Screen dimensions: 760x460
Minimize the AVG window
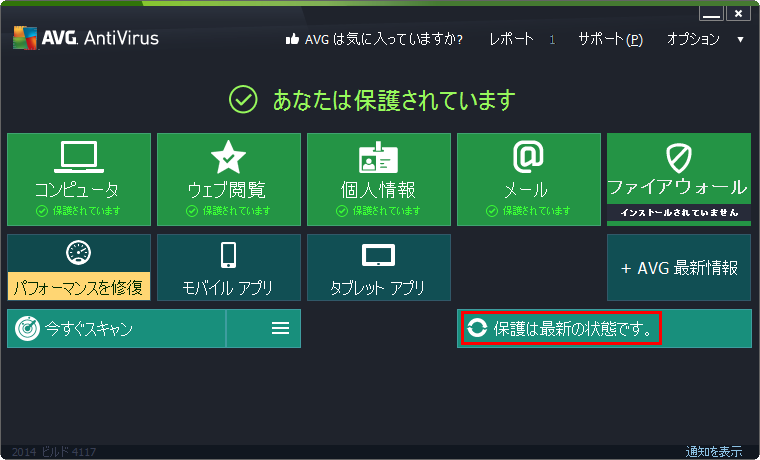712,14
